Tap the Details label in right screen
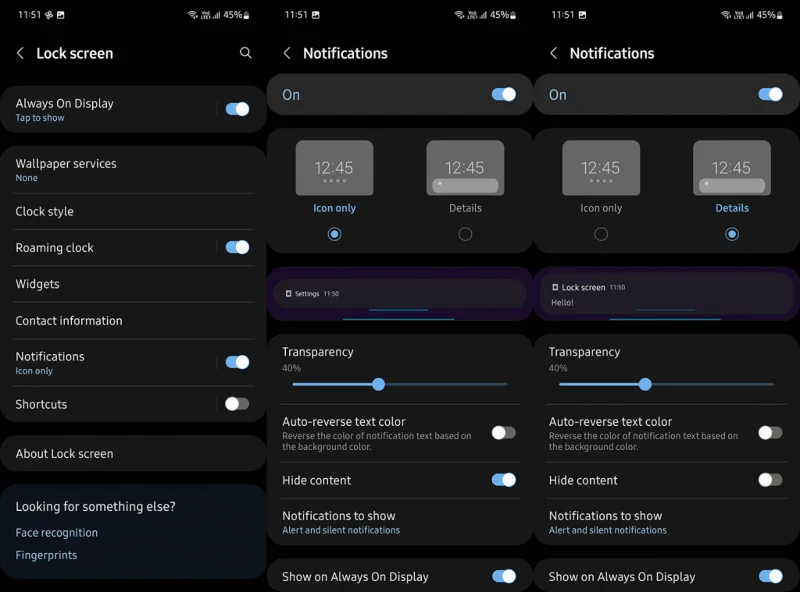The height and width of the screenshot is (592, 800). [732, 208]
